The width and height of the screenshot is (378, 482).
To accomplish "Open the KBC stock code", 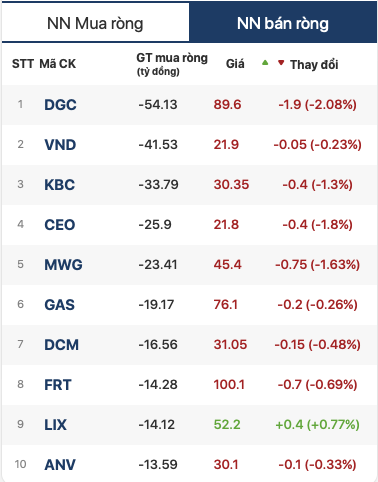I will click(60, 185).
